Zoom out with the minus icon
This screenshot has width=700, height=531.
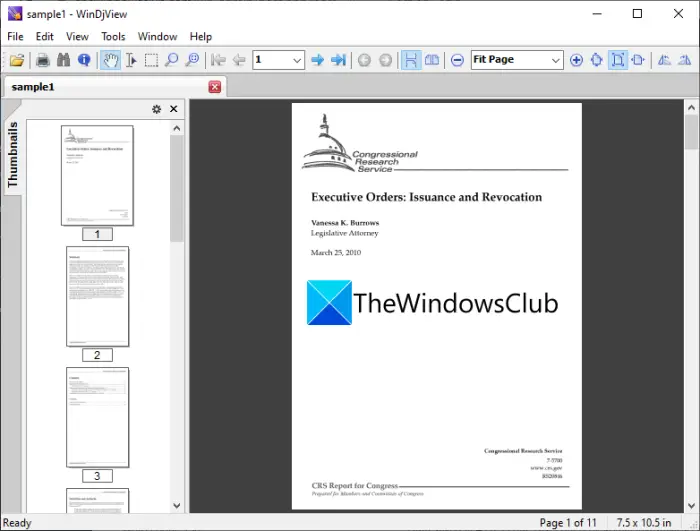(457, 60)
